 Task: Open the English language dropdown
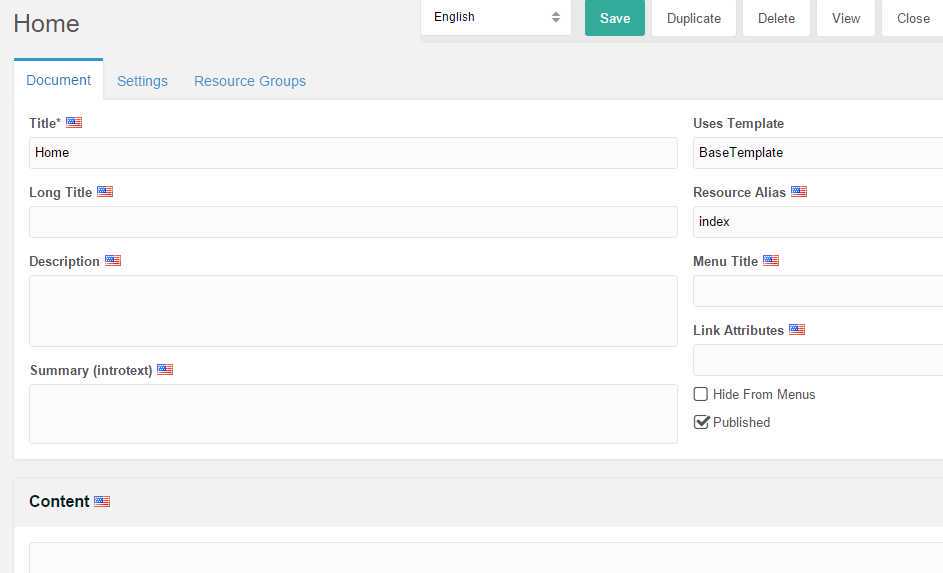coord(496,17)
